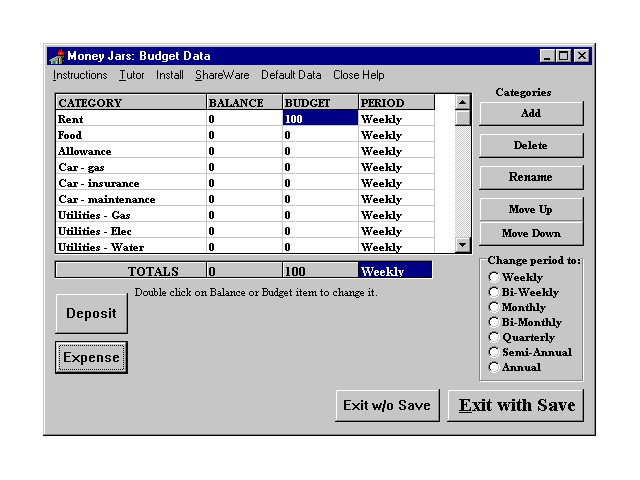Open the ShareWare menu
This screenshot has width=640, height=480.
[x=222, y=75]
